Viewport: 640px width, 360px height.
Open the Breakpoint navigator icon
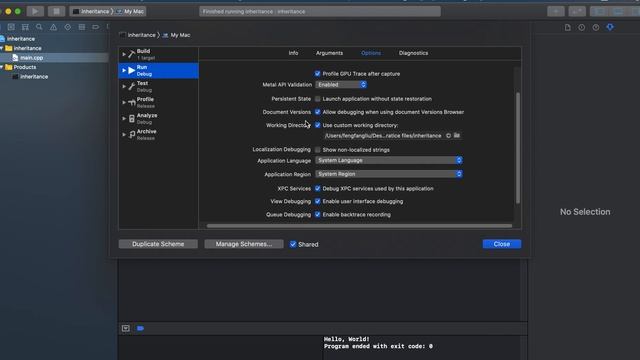[x=96, y=27]
